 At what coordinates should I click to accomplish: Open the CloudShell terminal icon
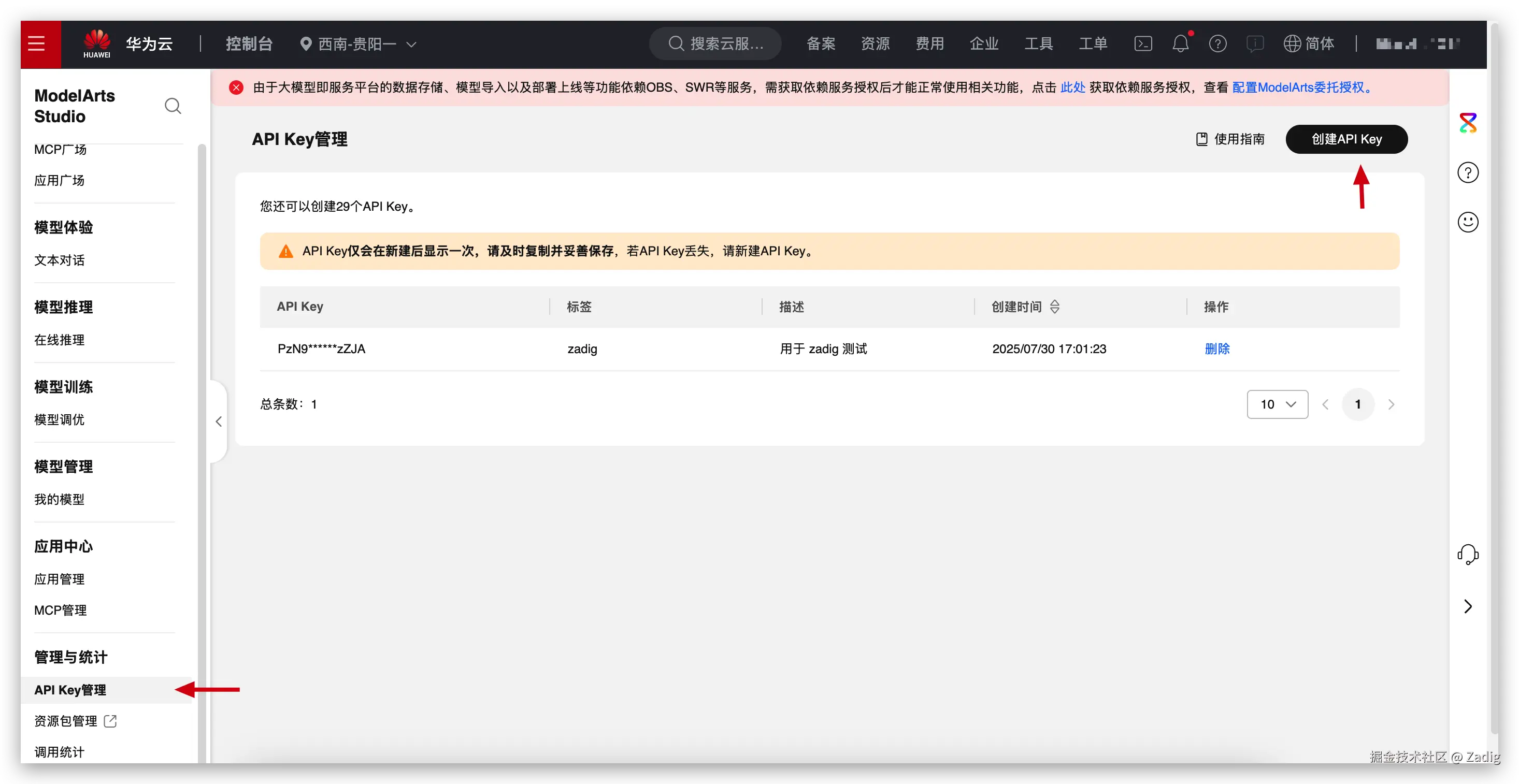(1143, 43)
